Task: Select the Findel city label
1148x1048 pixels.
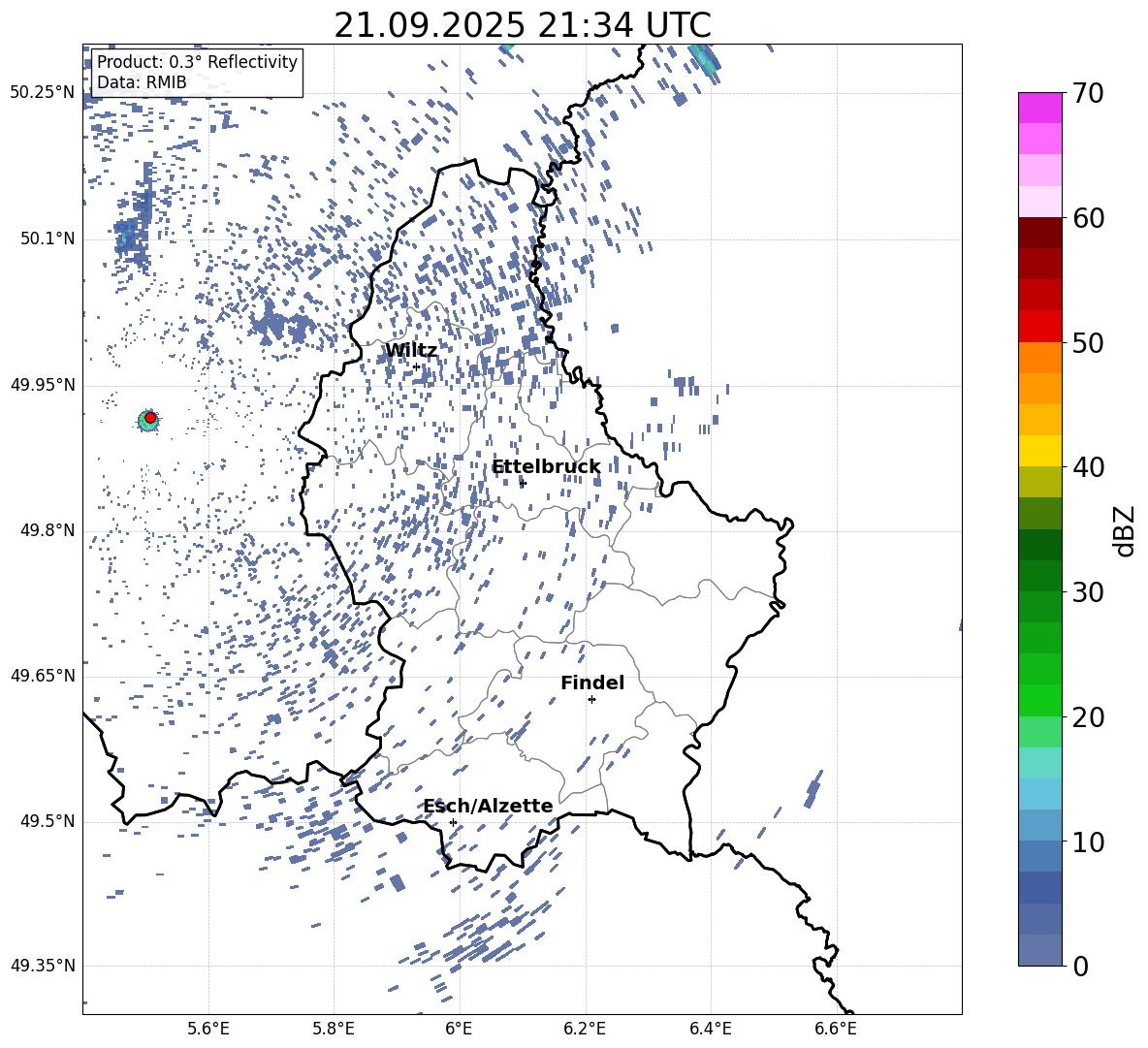Action: point(591,683)
